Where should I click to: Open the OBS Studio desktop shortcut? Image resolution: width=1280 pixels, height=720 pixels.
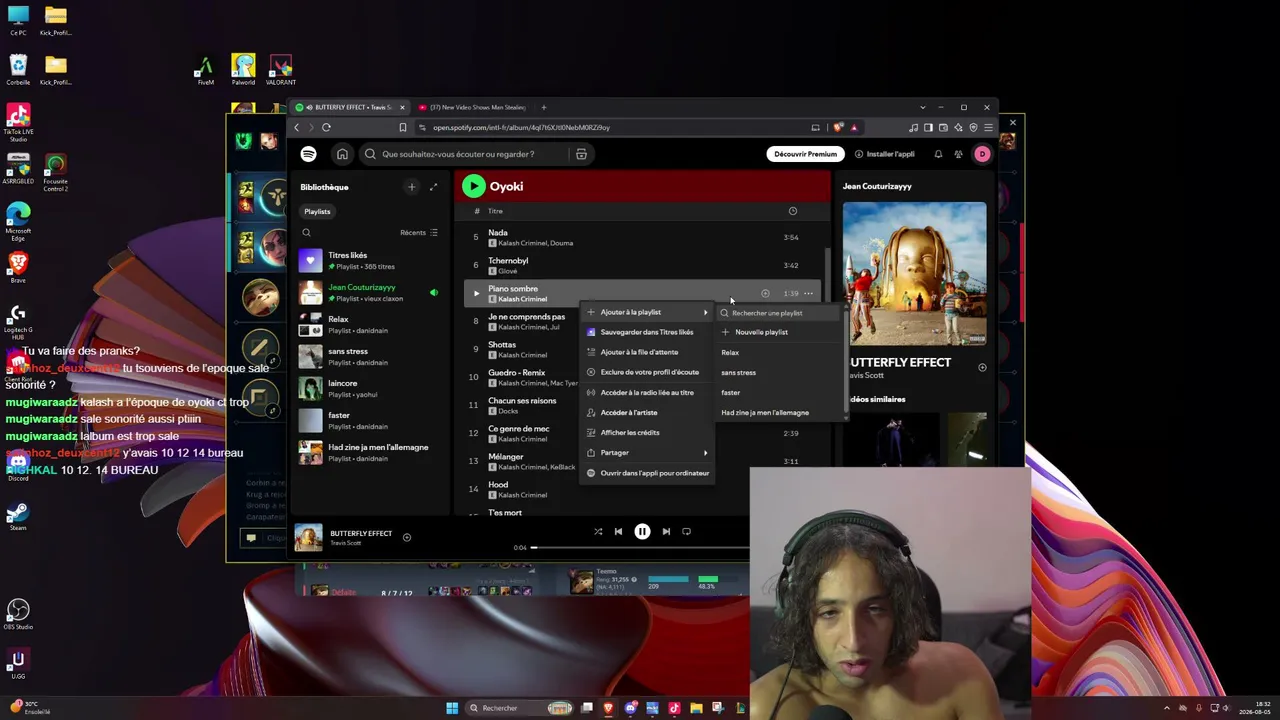[x=18, y=614]
